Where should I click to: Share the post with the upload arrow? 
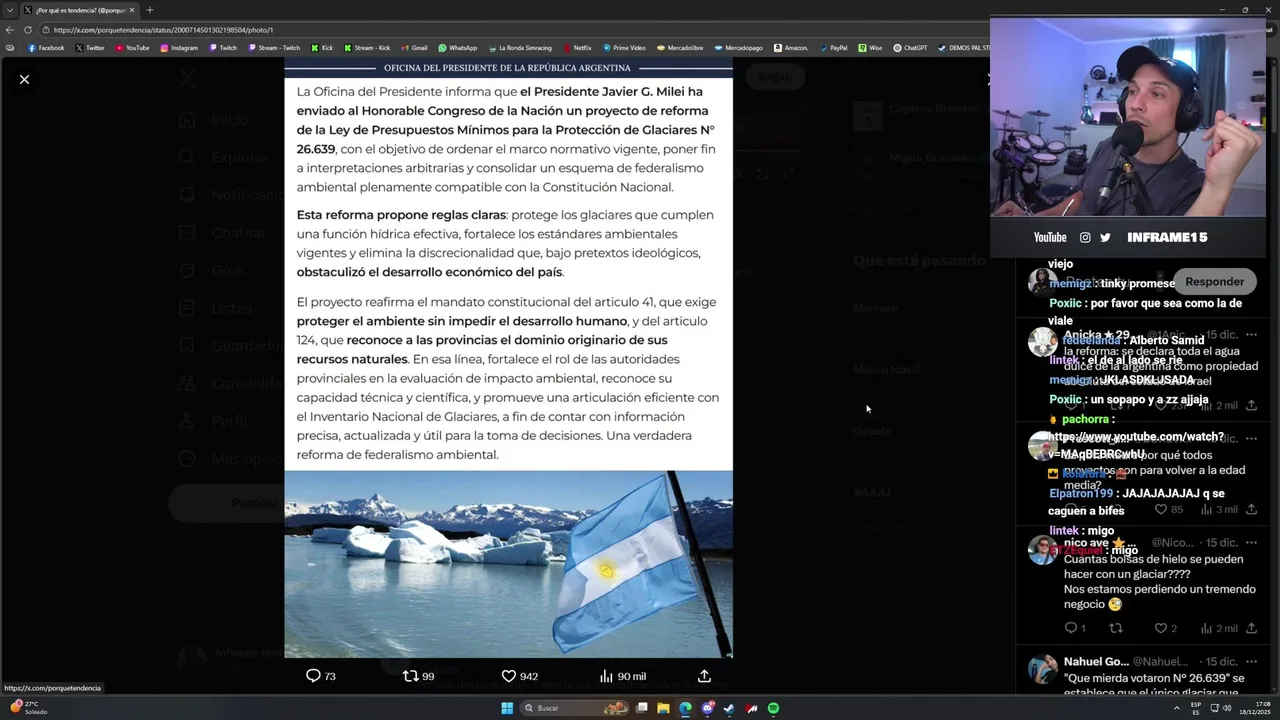pos(704,676)
